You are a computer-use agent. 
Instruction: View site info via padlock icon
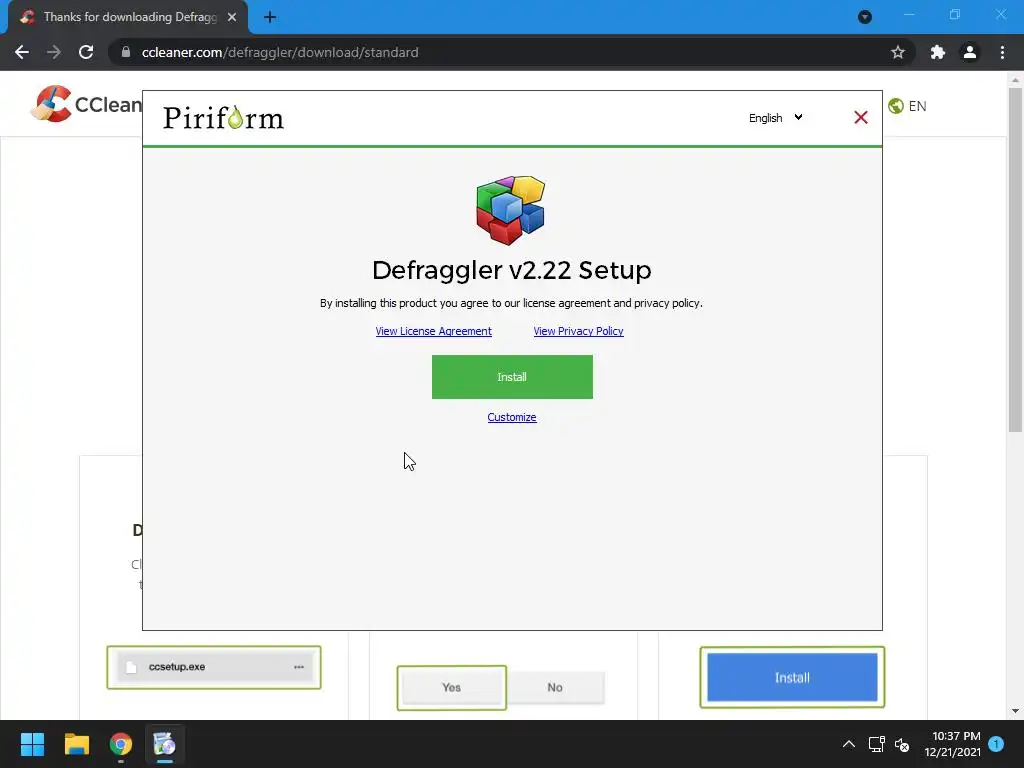[126, 52]
